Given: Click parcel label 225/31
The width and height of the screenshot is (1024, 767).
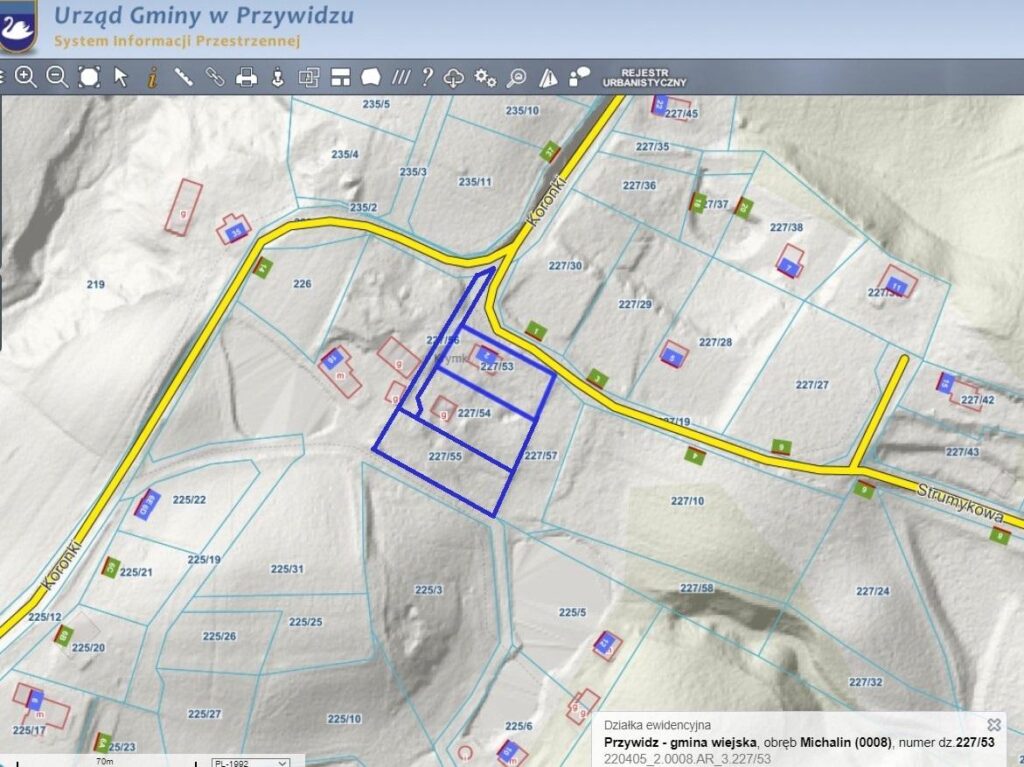Looking at the screenshot, I should pos(287,568).
